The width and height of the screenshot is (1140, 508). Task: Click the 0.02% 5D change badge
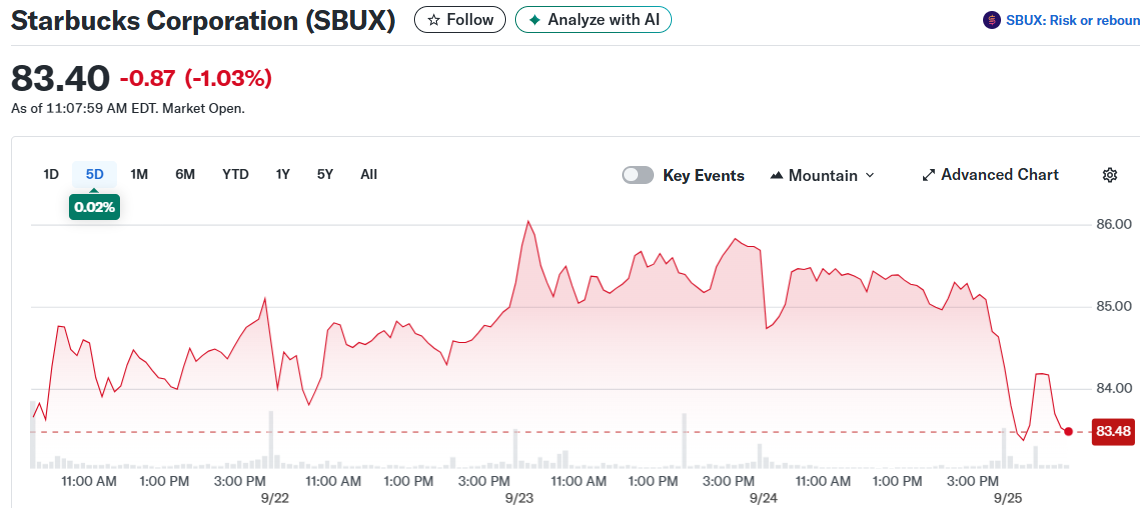[95, 207]
